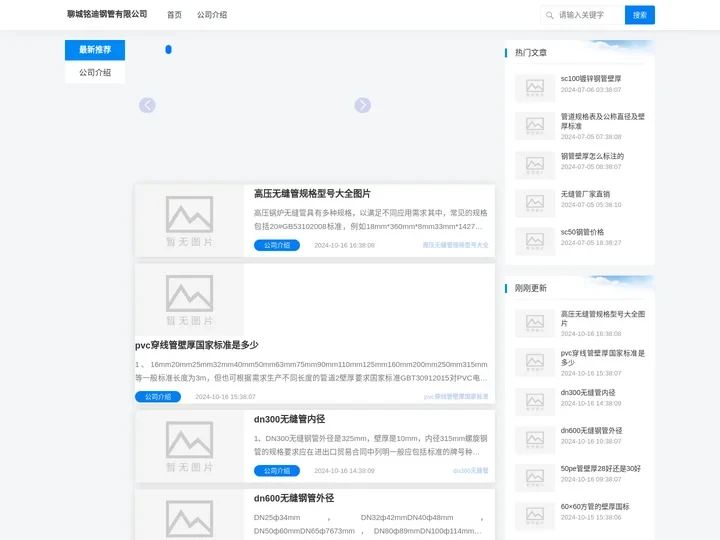
Task: Select the 最新推荐 sidebar tab
Action: [x=95, y=50]
